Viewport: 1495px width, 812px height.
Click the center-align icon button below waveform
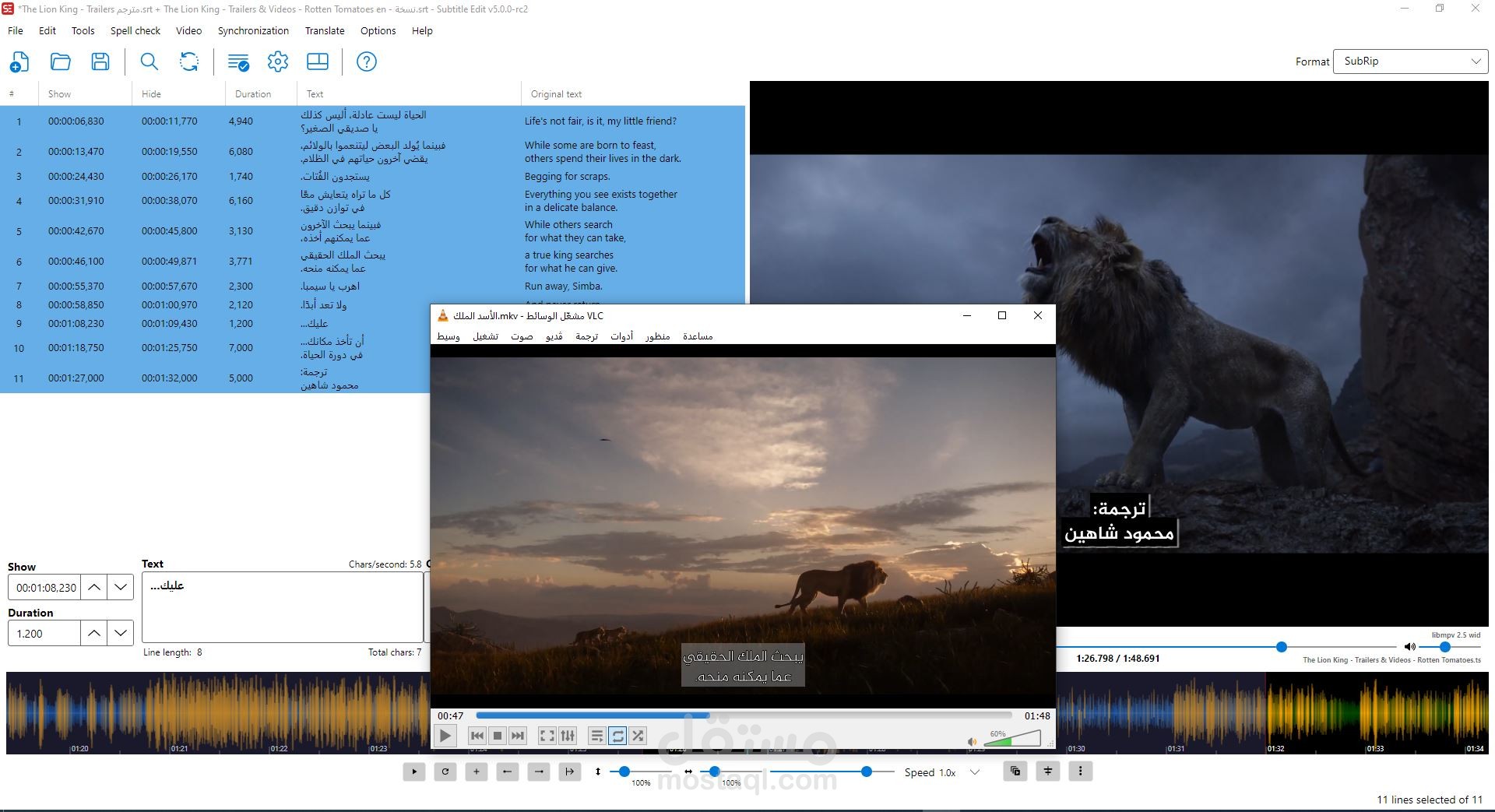pyautogui.click(x=1048, y=772)
